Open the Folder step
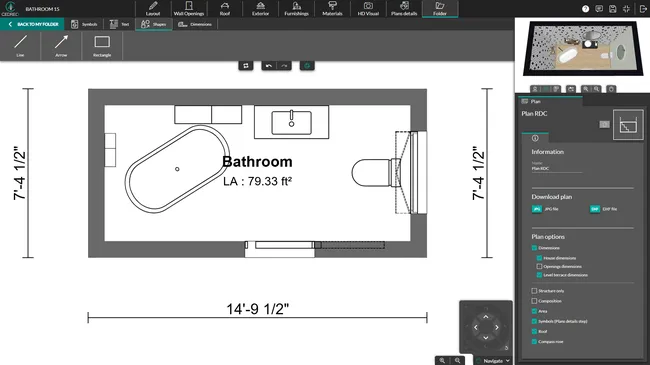The height and width of the screenshot is (365, 650). (x=440, y=9)
